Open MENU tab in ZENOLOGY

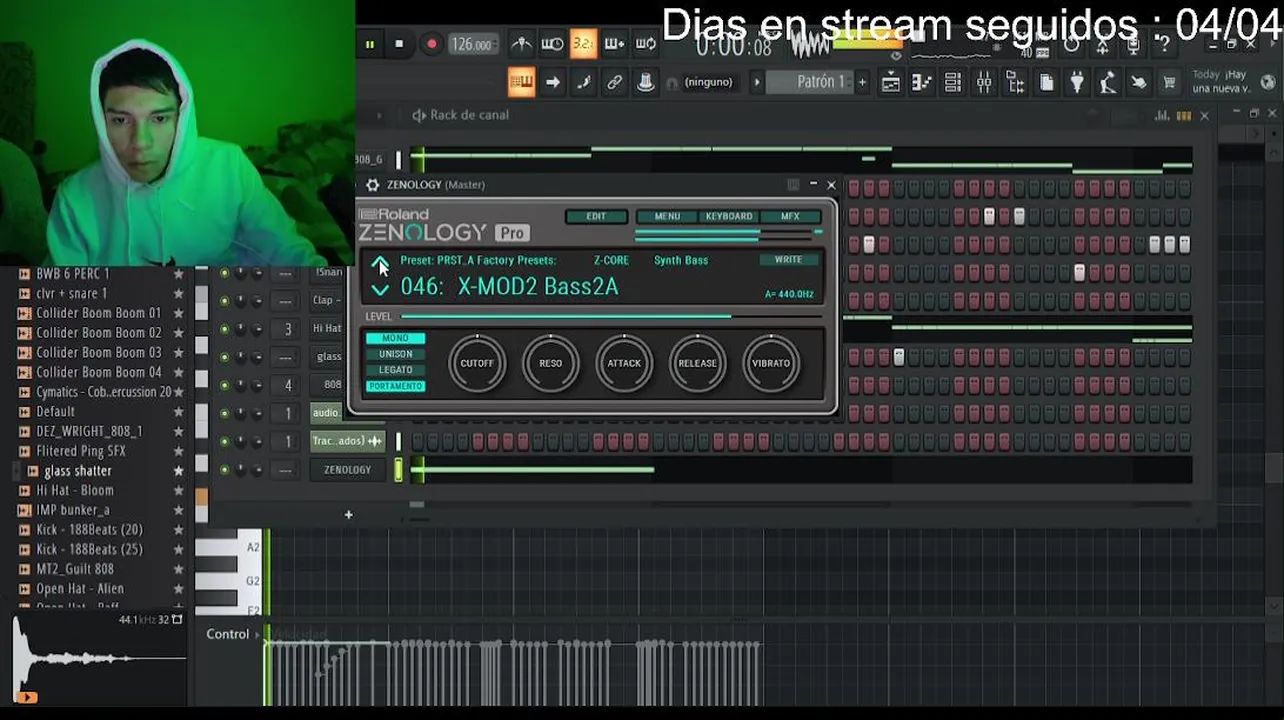click(x=667, y=216)
